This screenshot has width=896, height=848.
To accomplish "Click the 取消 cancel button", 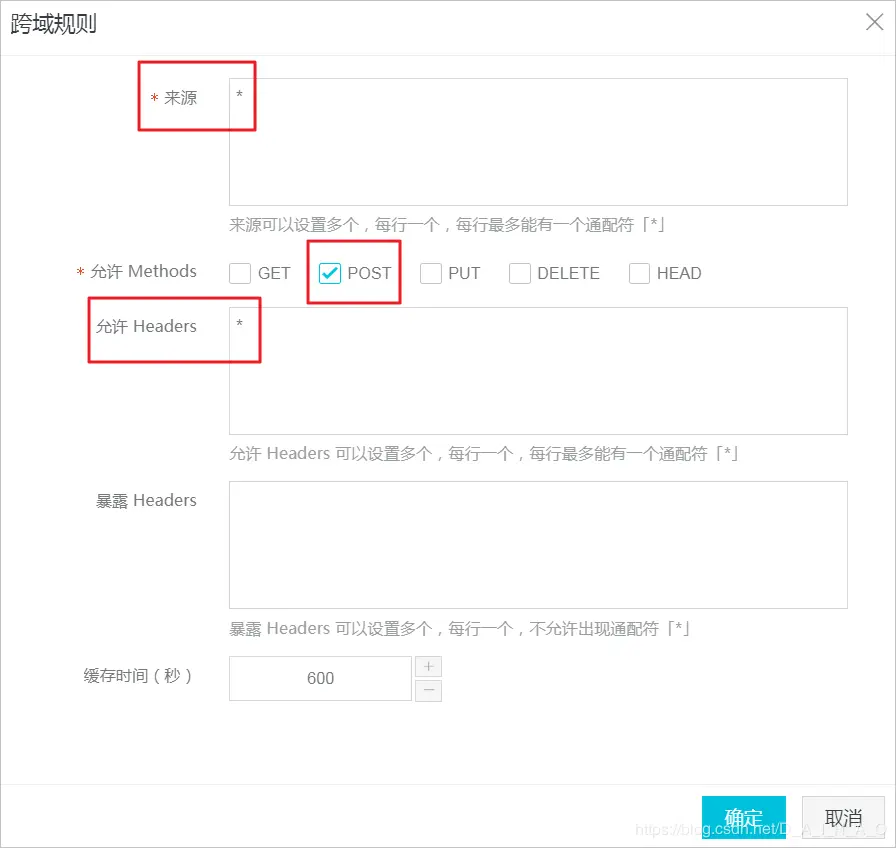I will (843, 817).
